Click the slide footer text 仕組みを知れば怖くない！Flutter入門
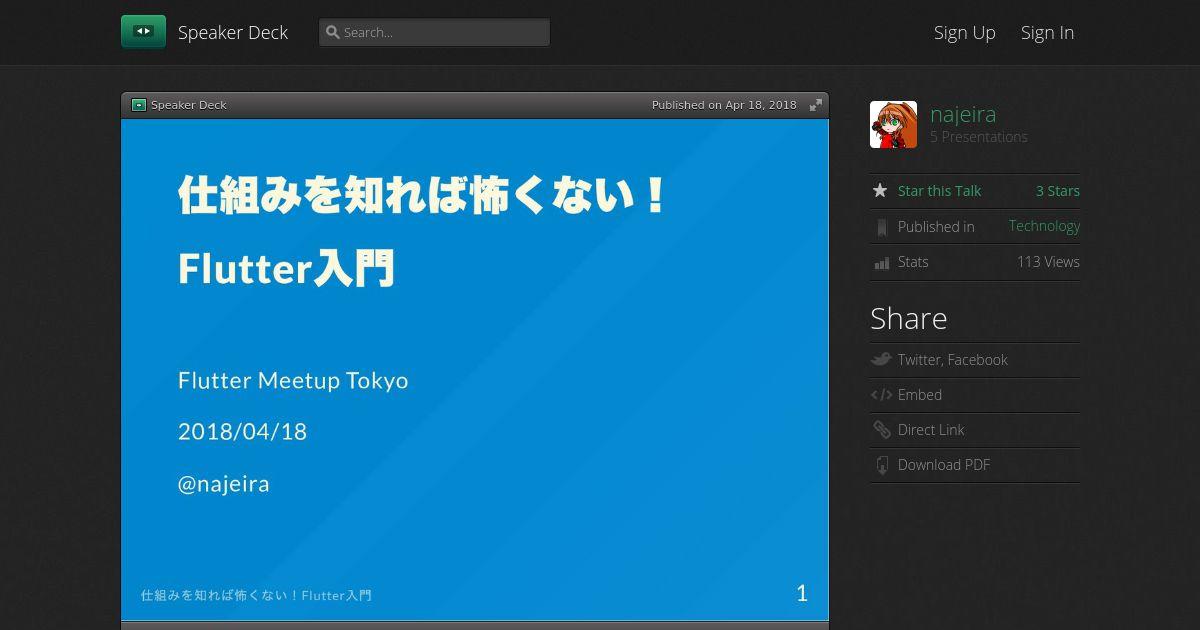The width and height of the screenshot is (1200, 630). coord(256,595)
